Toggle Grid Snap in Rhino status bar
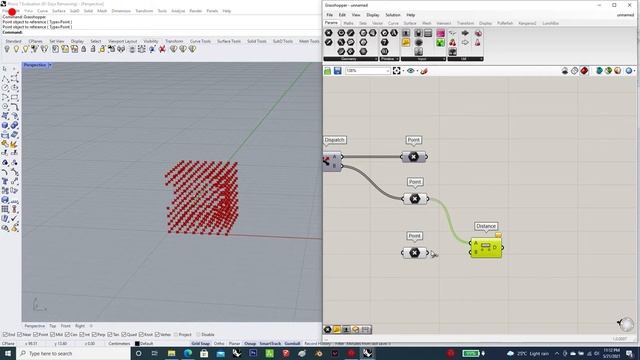The image size is (640, 360). coord(200,344)
